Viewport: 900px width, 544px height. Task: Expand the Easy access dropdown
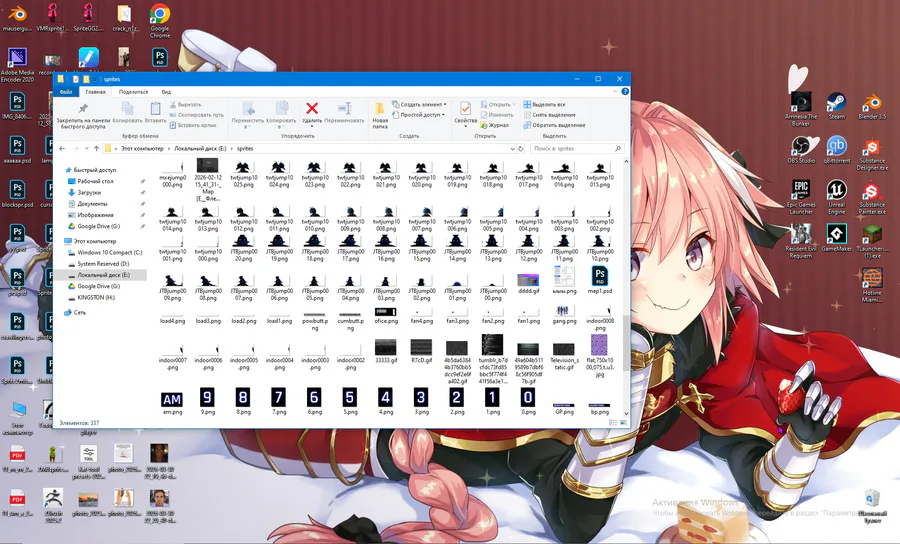(443, 115)
